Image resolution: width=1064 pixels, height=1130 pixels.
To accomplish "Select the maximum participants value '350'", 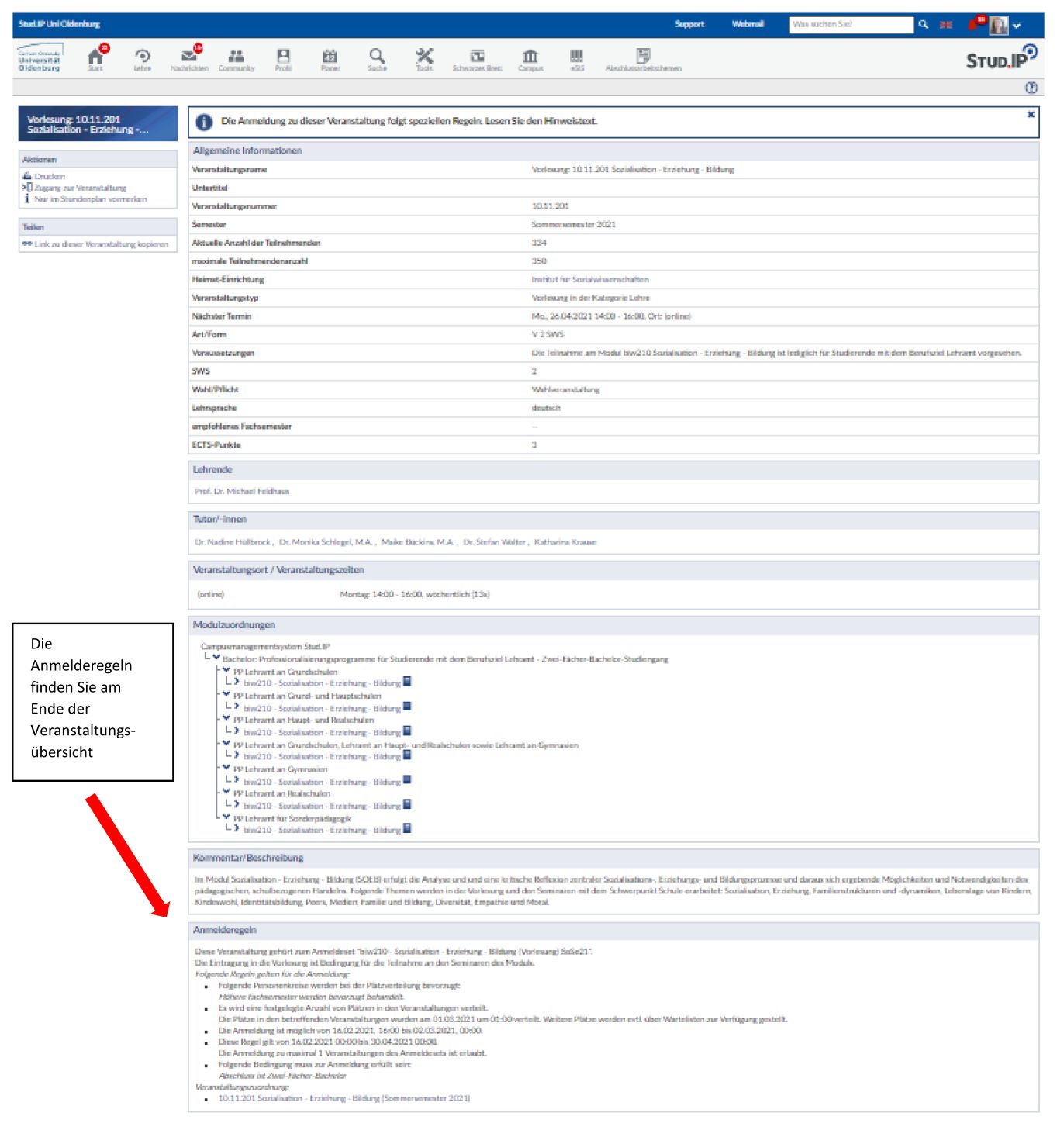I will [539, 261].
